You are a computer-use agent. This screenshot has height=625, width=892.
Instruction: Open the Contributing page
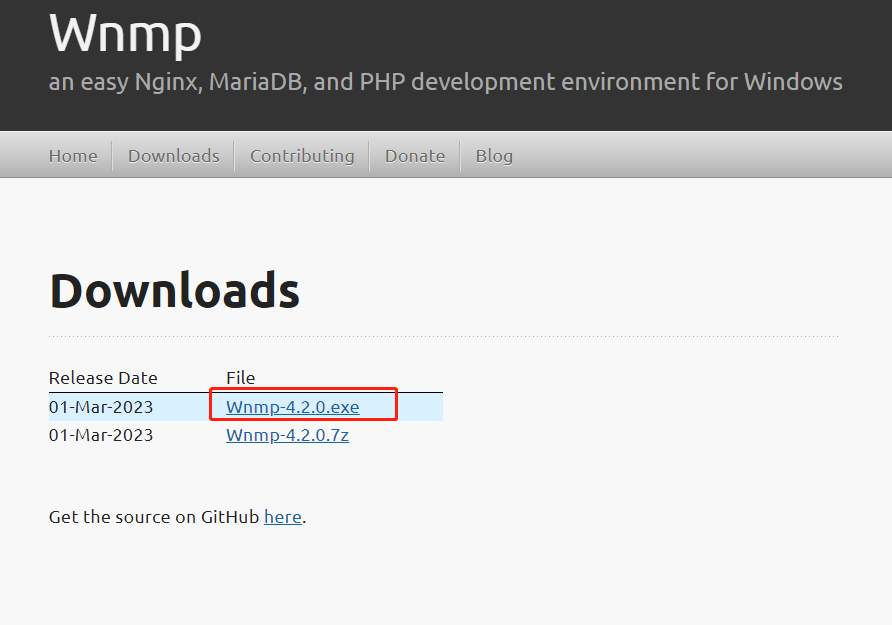[302, 156]
